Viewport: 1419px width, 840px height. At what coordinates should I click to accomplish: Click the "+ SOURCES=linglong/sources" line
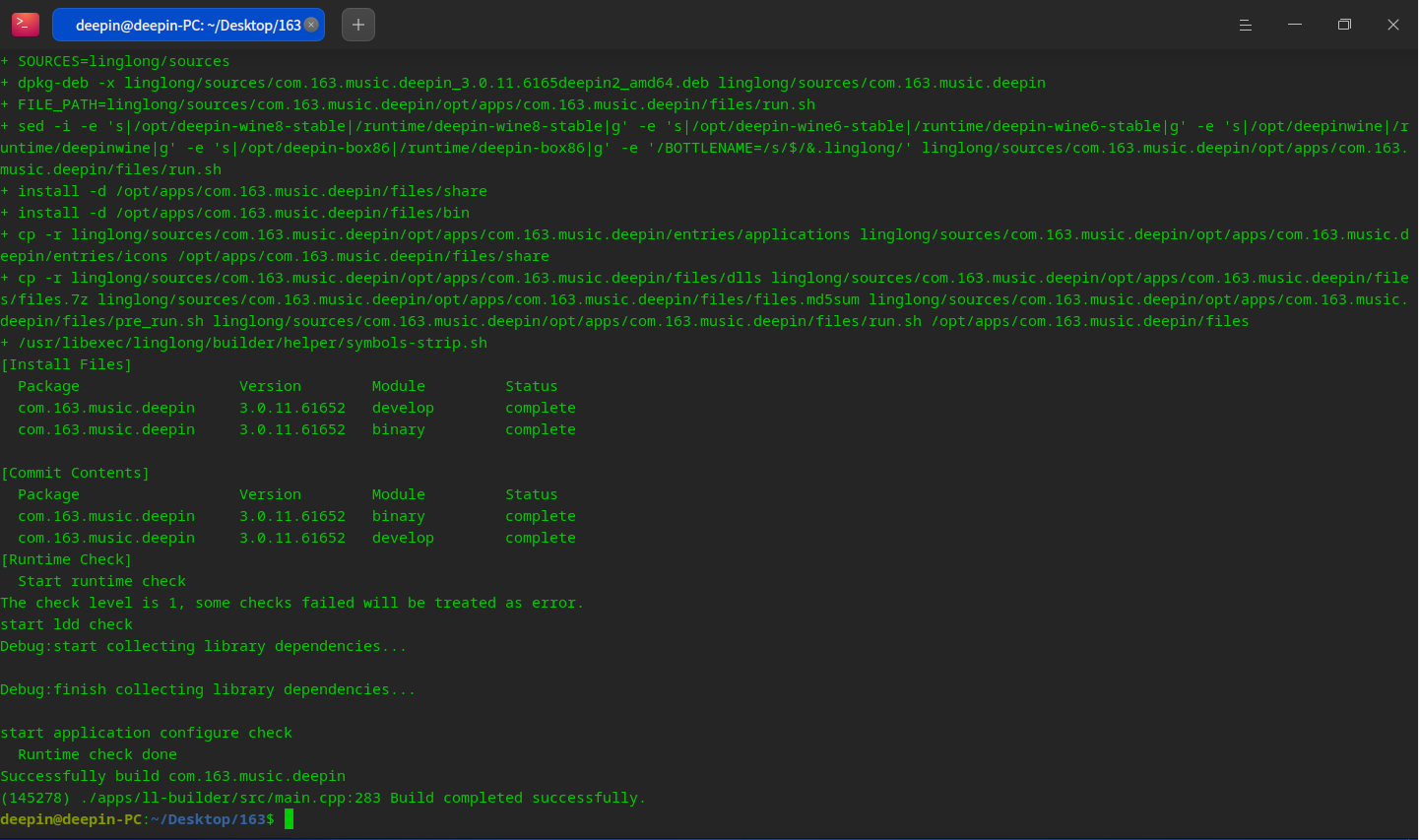click(115, 61)
